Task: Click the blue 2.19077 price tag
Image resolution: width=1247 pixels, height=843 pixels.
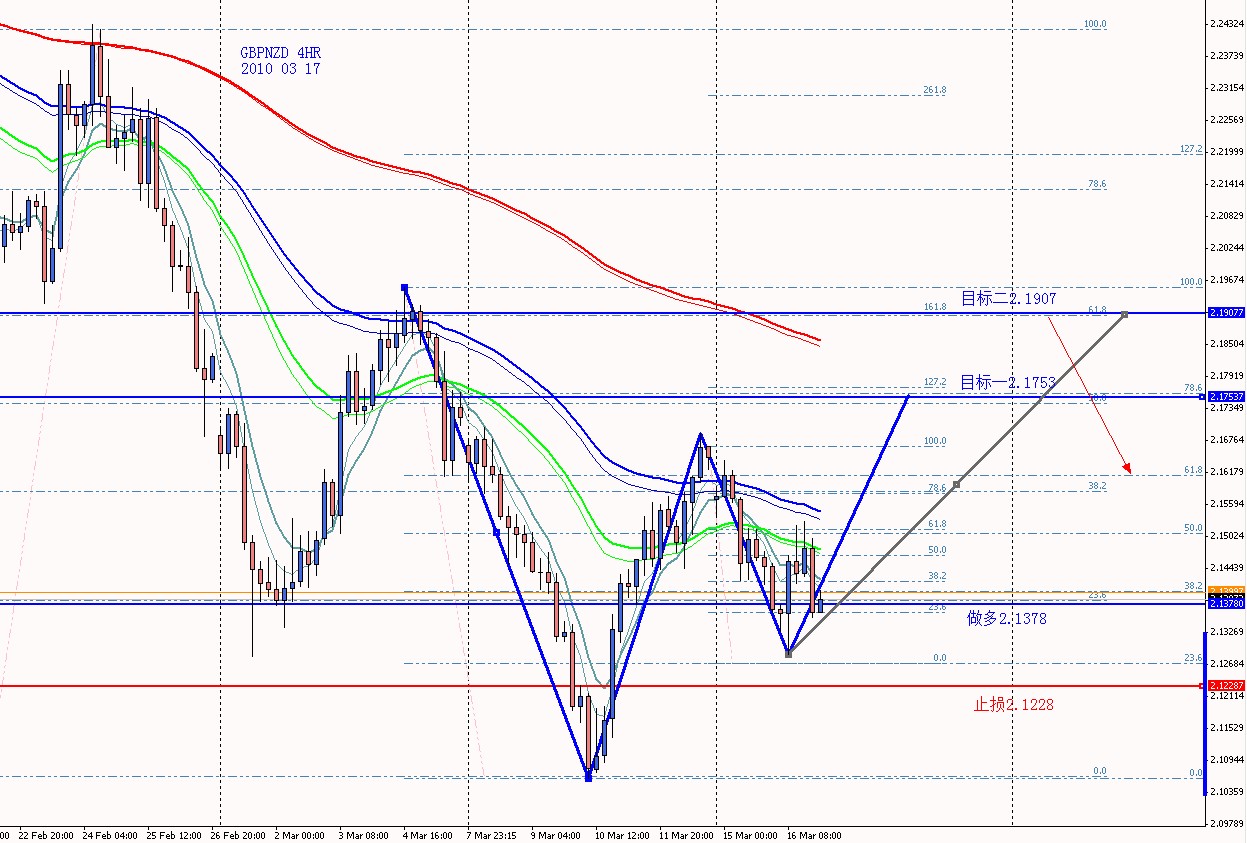Action: 1225,313
